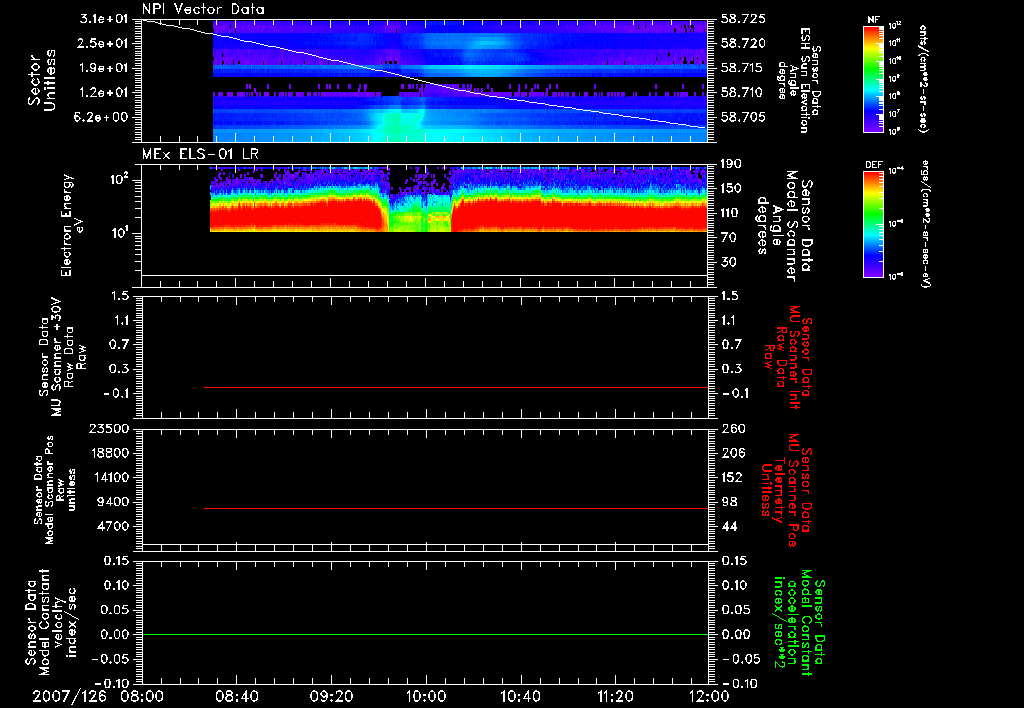Click the 206 telemetry tick value
This screenshot has height=708, width=1024.
pos(732,453)
